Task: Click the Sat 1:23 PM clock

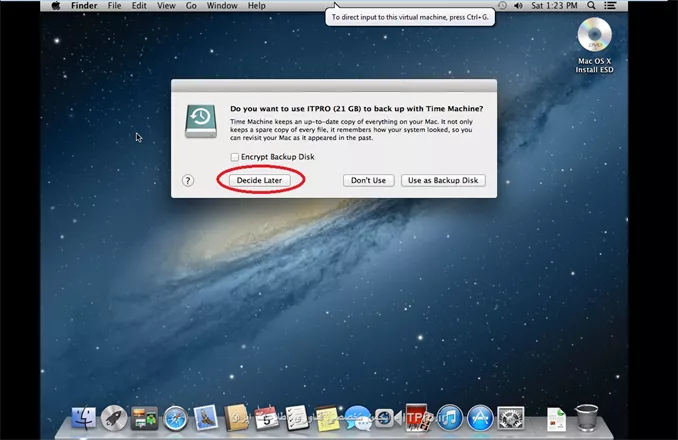Action: [554, 6]
